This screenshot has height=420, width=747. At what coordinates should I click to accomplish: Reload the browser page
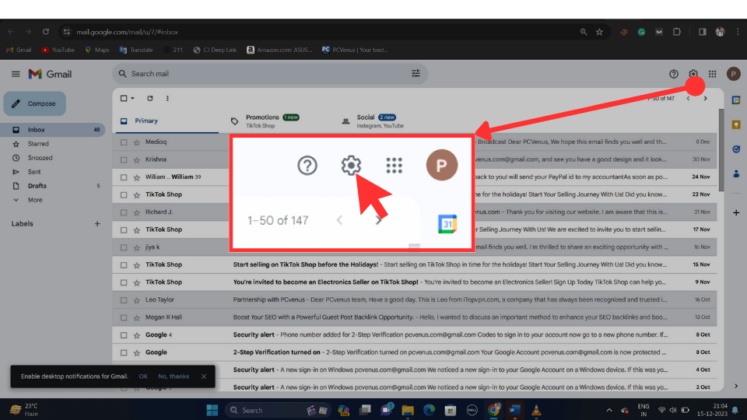click(46, 32)
